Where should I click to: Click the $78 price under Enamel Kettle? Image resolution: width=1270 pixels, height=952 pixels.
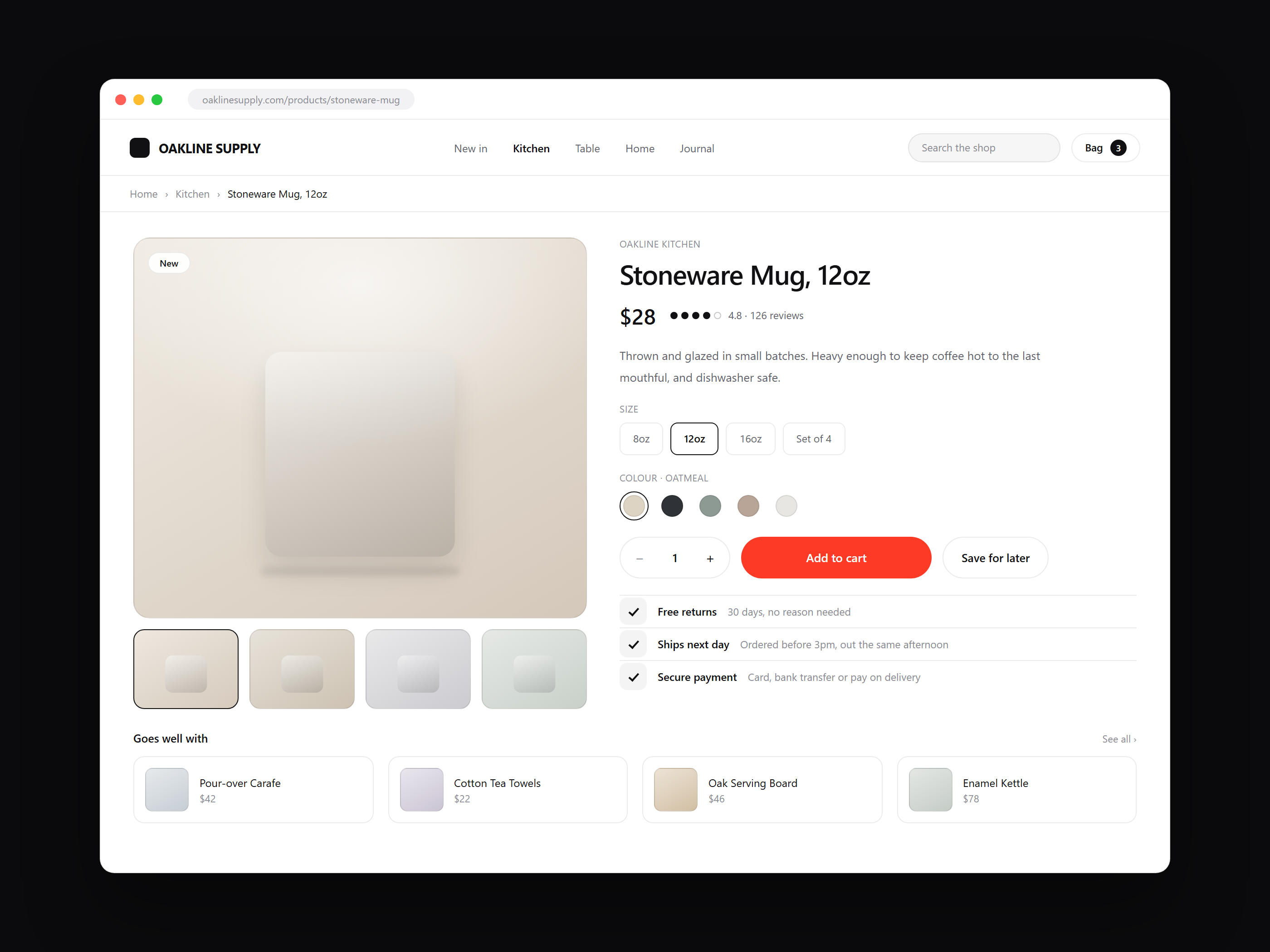coord(971,799)
